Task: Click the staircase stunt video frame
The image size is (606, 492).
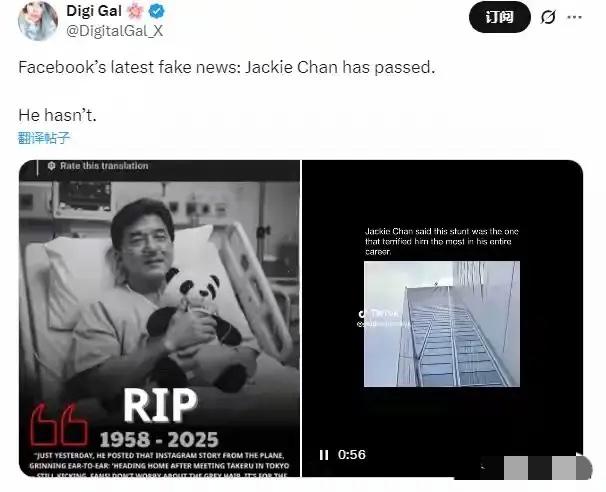Action: pos(442,324)
